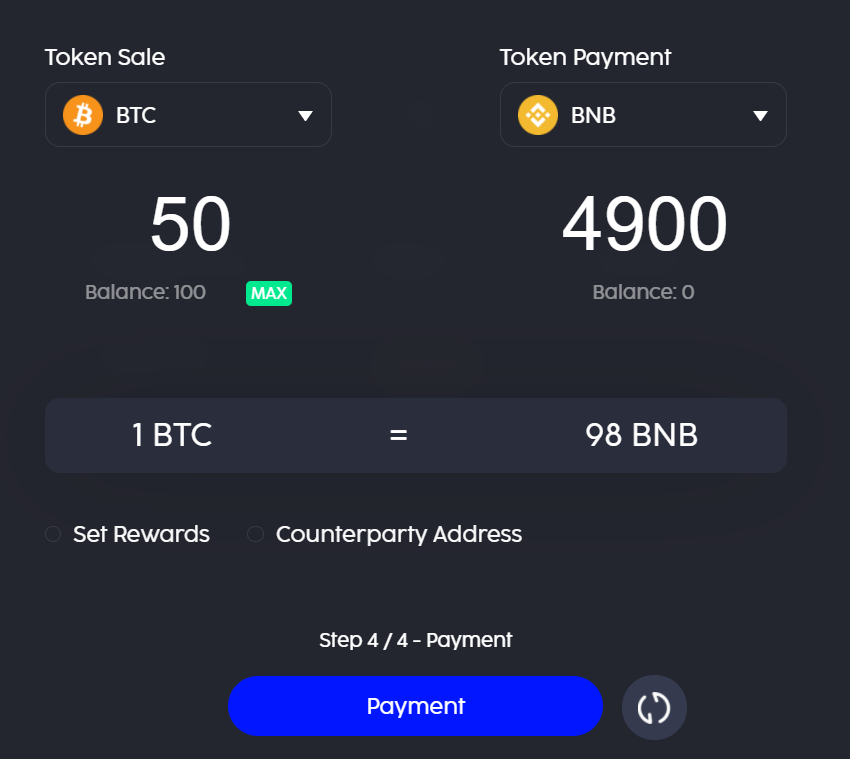This screenshot has width=850, height=759.
Task: Click the blue Payment button
Action: 415,706
